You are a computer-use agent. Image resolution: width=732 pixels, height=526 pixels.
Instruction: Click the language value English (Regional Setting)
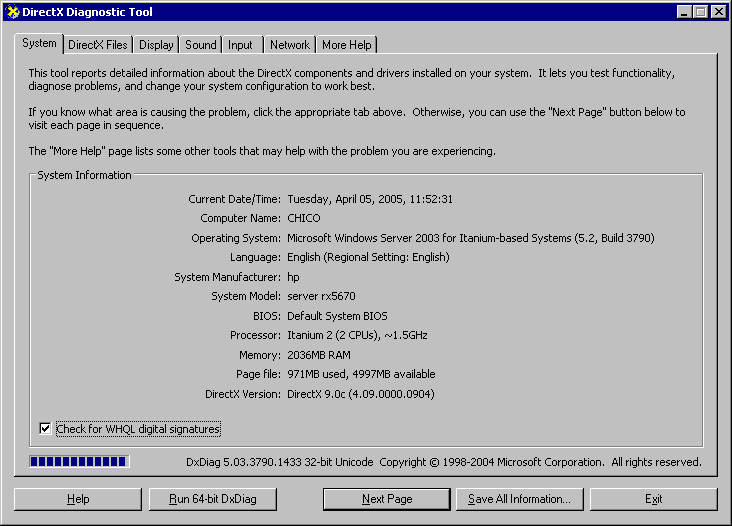click(x=368, y=257)
